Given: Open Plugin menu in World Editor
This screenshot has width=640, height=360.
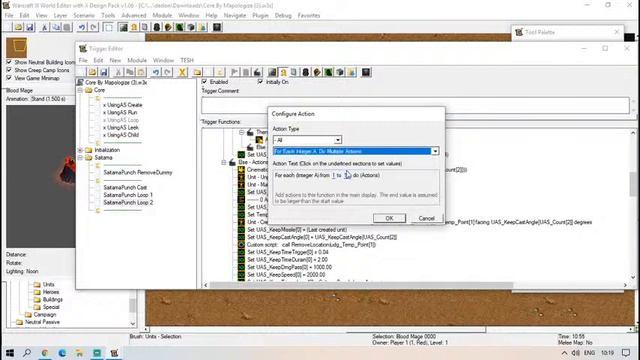Looking at the screenshot, I should [260, 16].
